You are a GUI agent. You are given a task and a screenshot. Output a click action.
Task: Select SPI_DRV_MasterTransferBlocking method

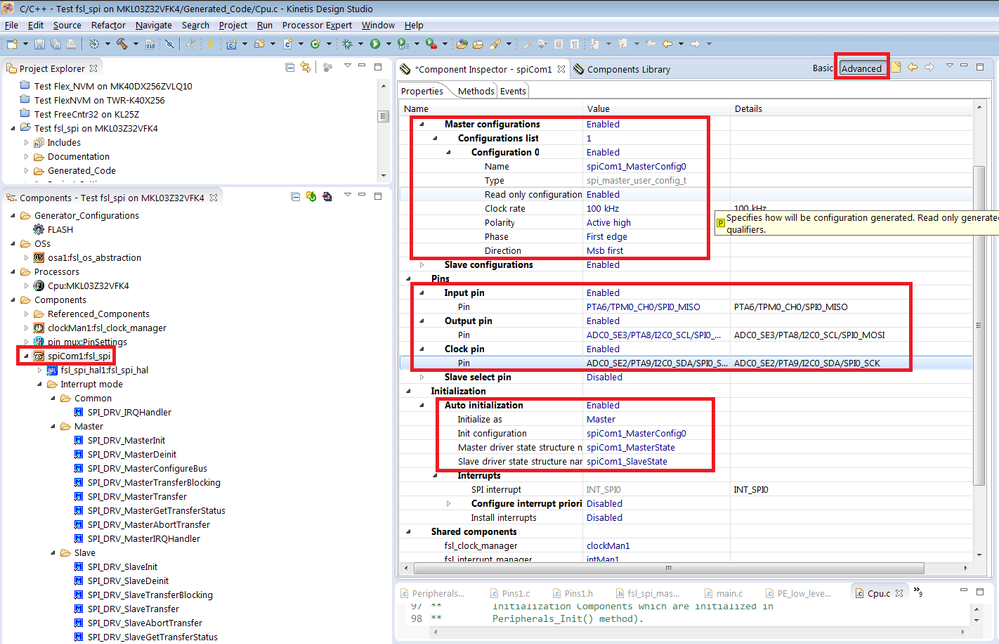154,482
